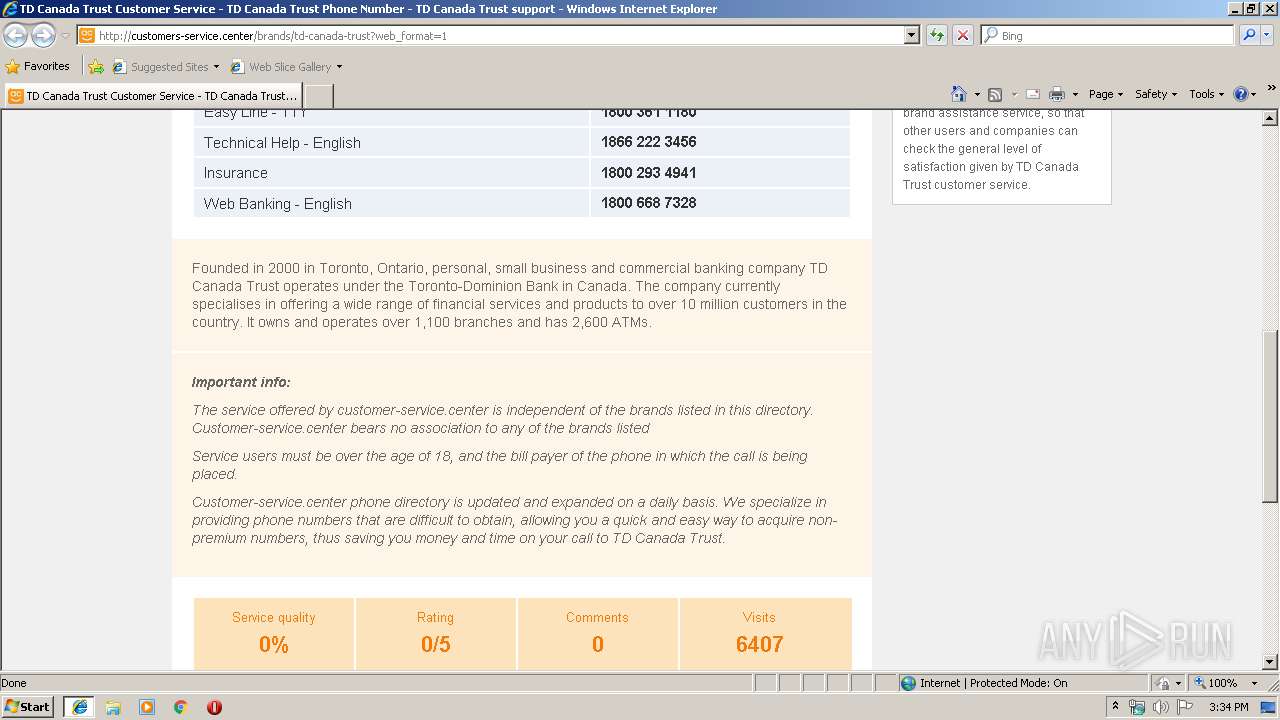Viewport: 1280px width, 720px height.
Task: Click the Action Center flag tray icon
Action: [x=1185, y=707]
